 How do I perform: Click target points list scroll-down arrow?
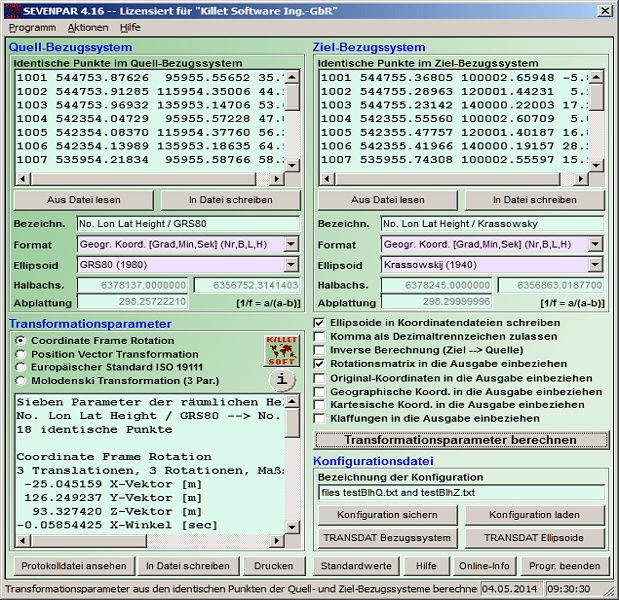point(596,165)
